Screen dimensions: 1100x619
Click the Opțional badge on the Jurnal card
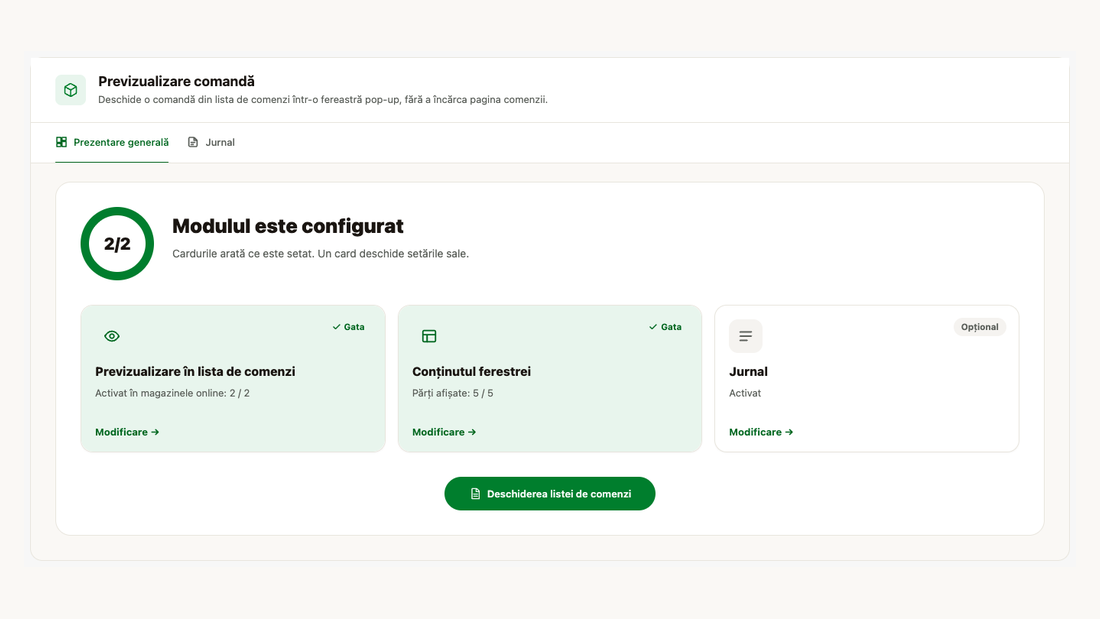coord(979,327)
